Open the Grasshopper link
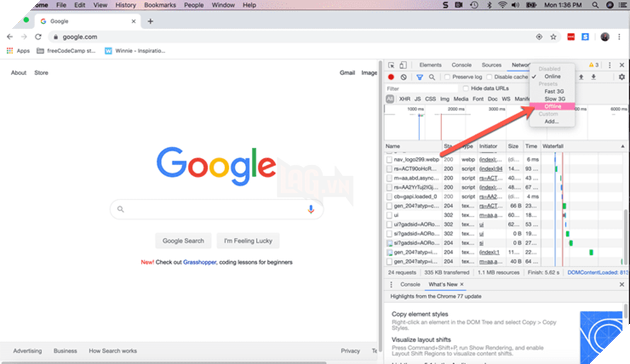The image size is (630, 364). coord(200,262)
